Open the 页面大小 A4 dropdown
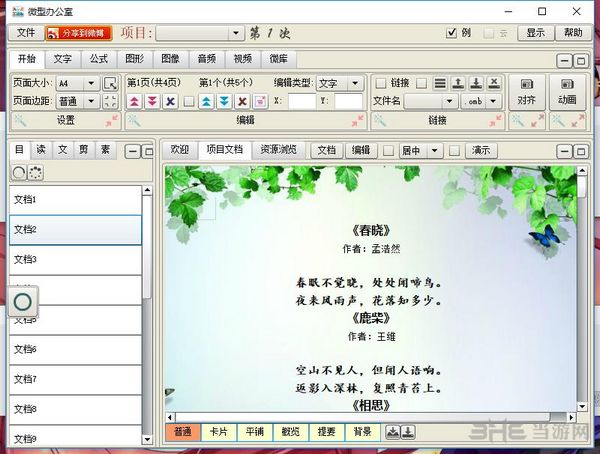This screenshot has width=600, height=454. 78,83
